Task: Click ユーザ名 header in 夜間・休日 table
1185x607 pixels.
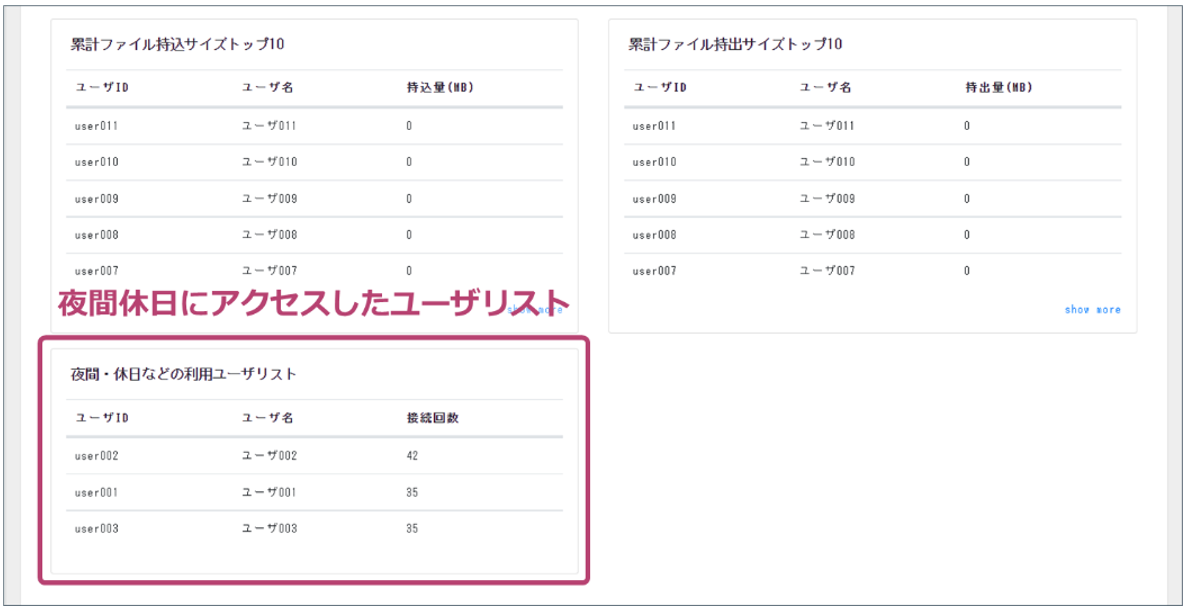Action: [267, 417]
